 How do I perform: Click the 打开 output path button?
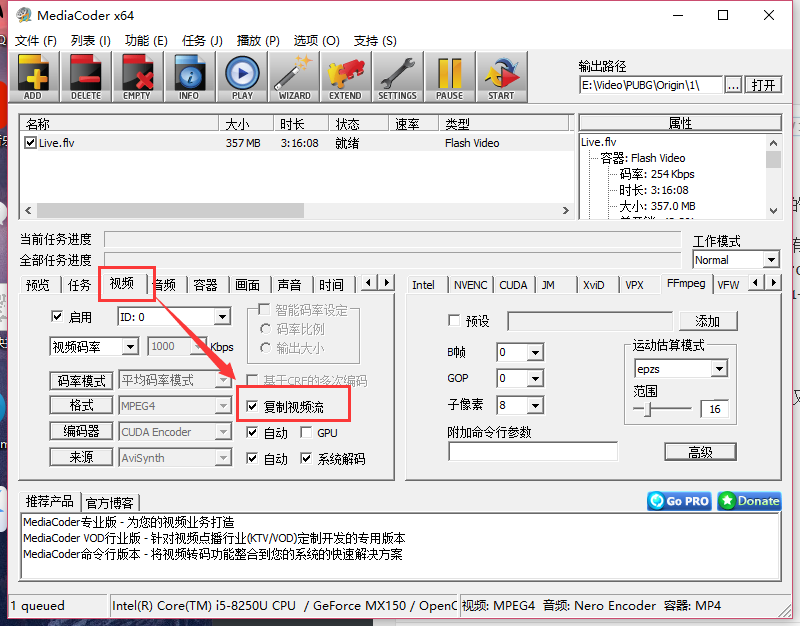[x=763, y=85]
